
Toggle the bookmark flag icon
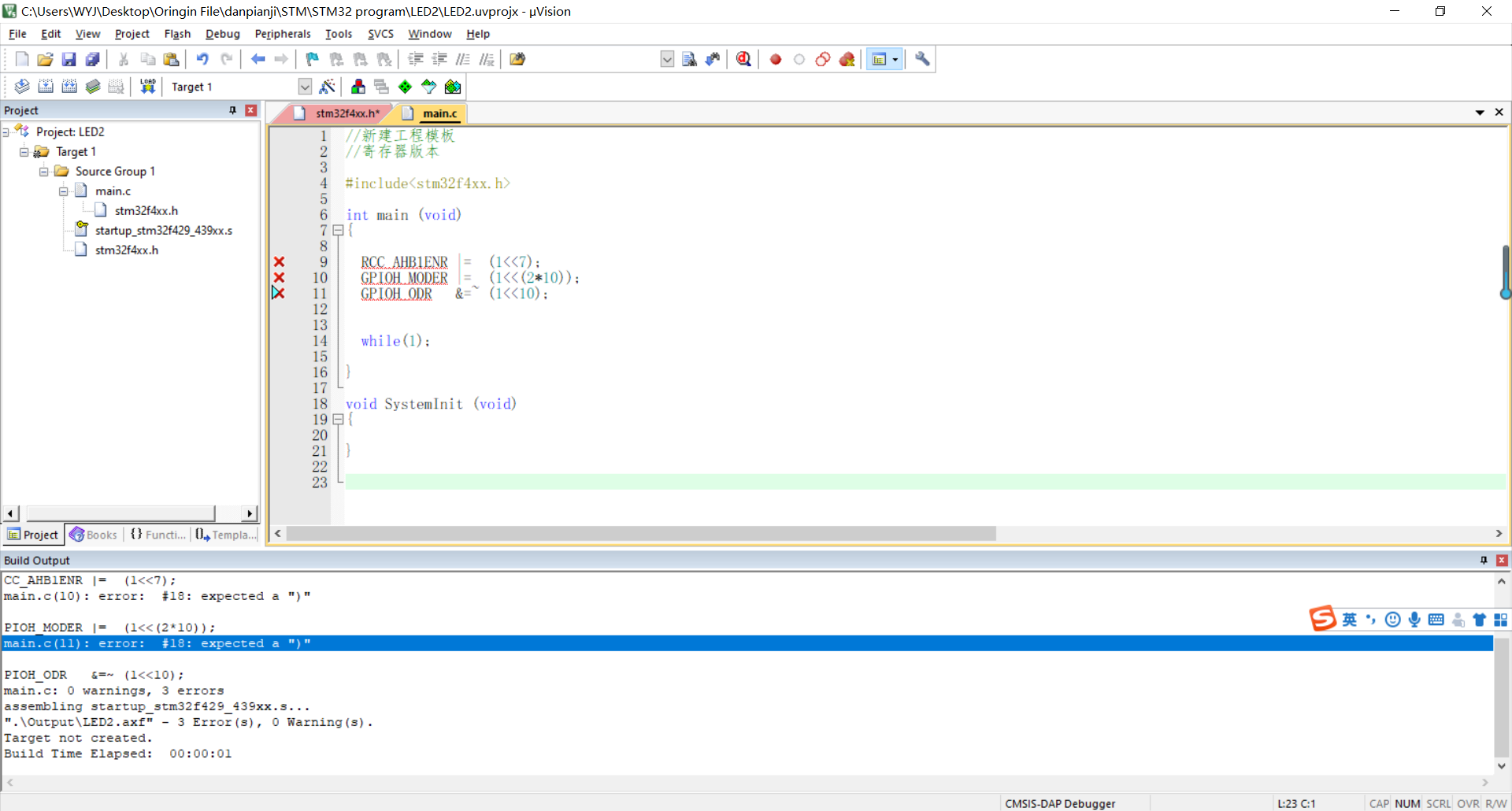pos(313,59)
